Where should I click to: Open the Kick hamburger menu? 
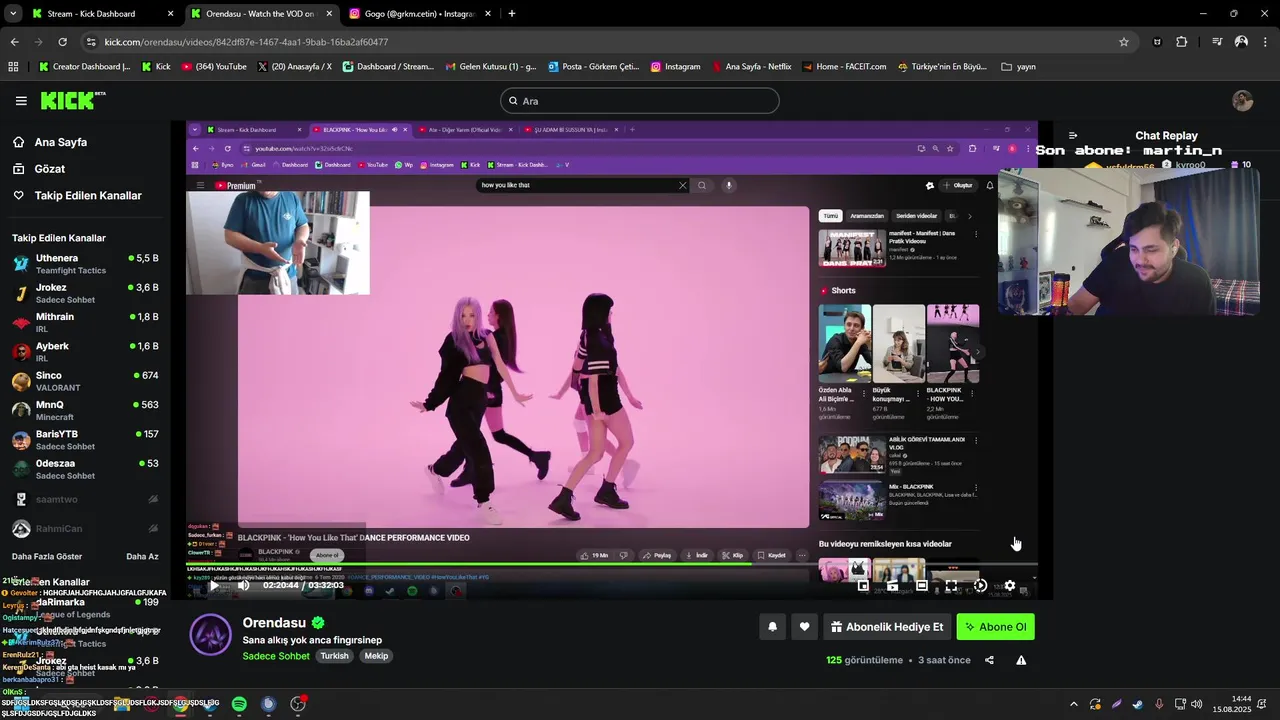(21, 101)
